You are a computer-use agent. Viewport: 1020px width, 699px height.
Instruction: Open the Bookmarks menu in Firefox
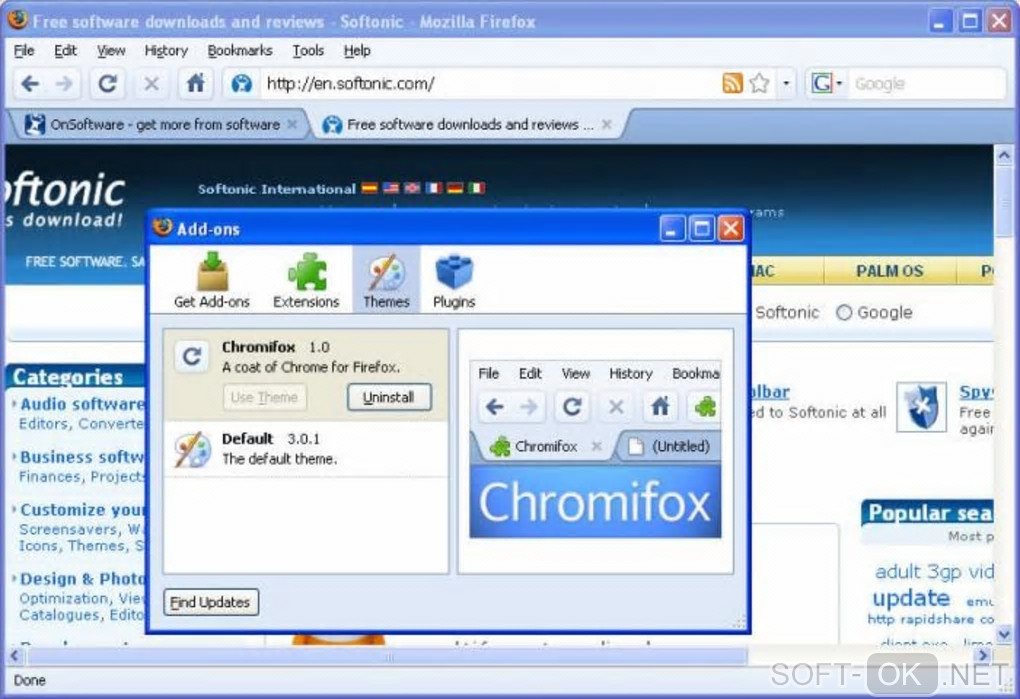[240, 51]
